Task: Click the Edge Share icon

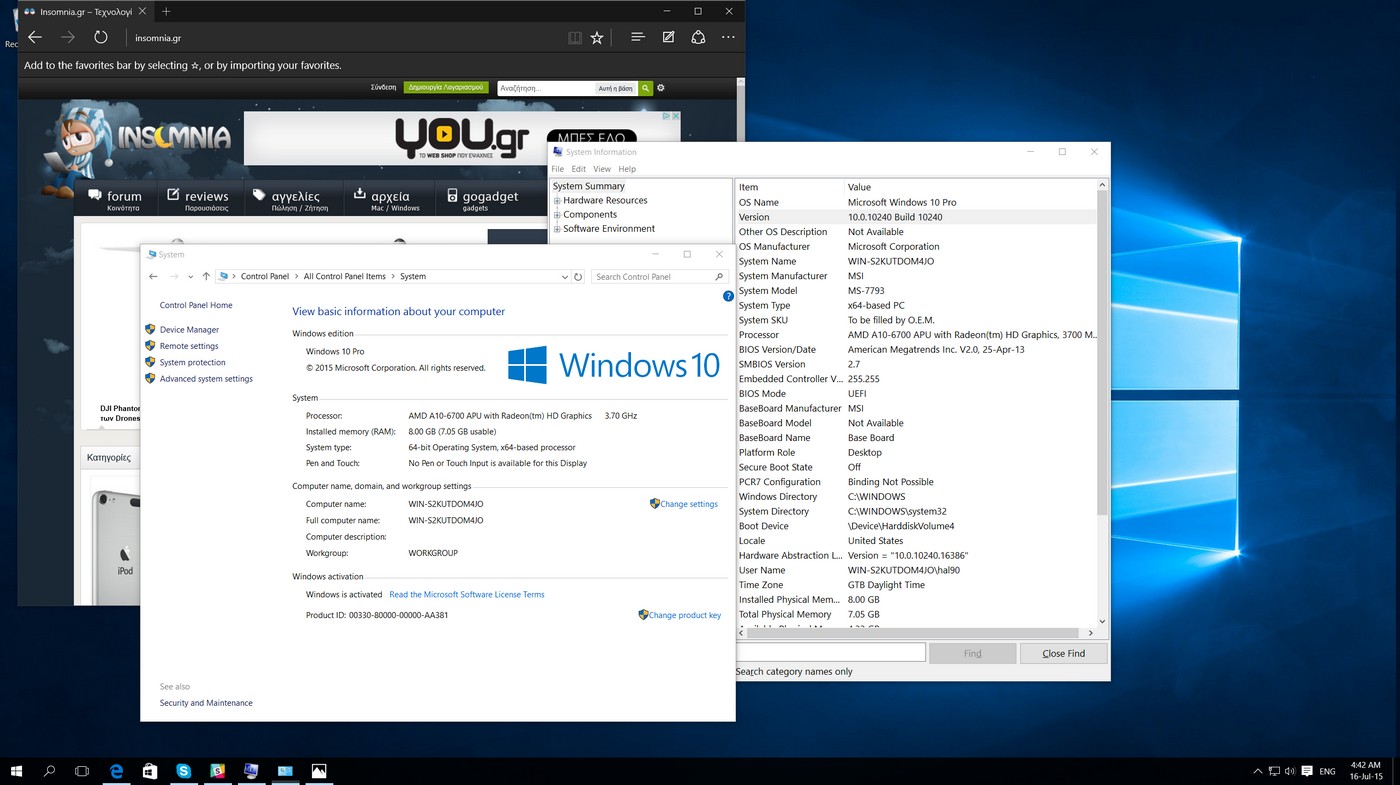Action: coord(698,37)
